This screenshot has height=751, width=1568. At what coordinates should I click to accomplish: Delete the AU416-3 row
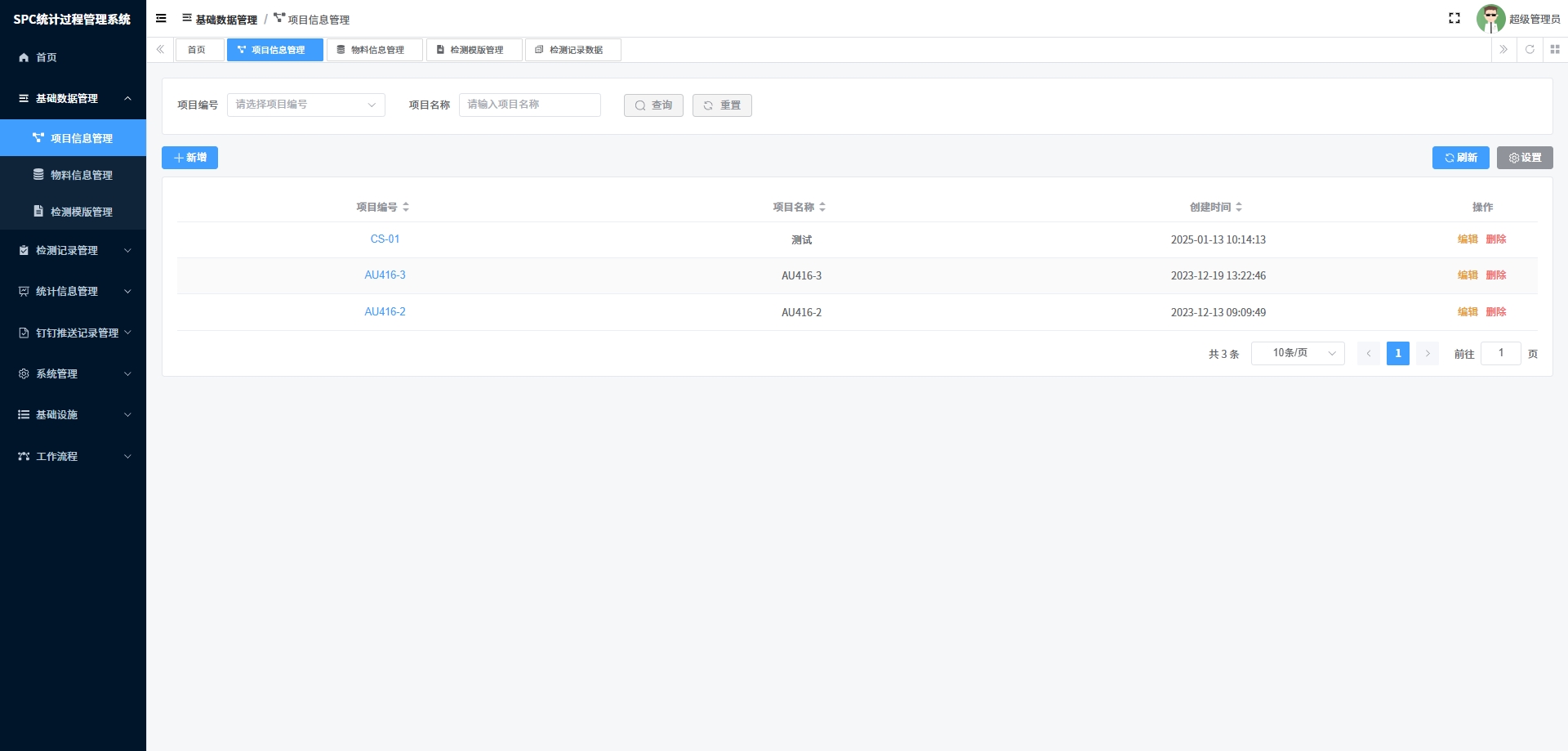click(x=1496, y=275)
